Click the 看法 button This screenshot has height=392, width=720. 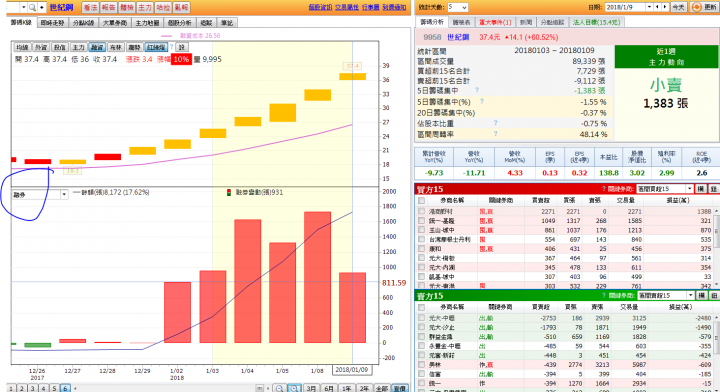pos(90,7)
